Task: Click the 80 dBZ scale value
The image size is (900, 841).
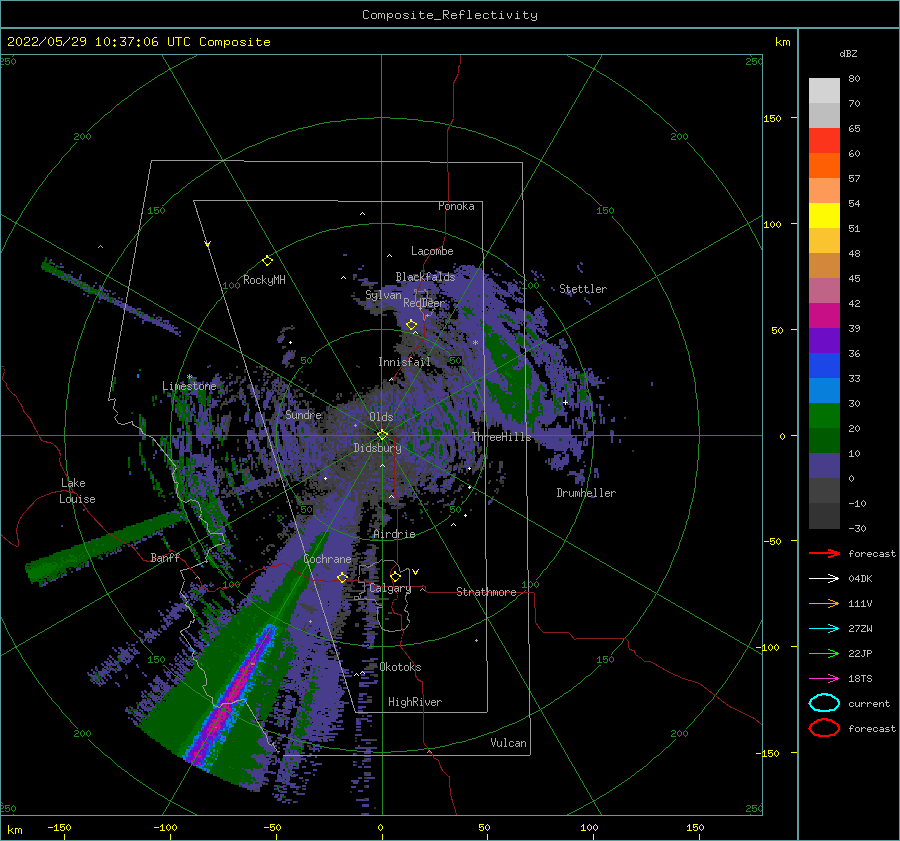Action: click(x=854, y=79)
